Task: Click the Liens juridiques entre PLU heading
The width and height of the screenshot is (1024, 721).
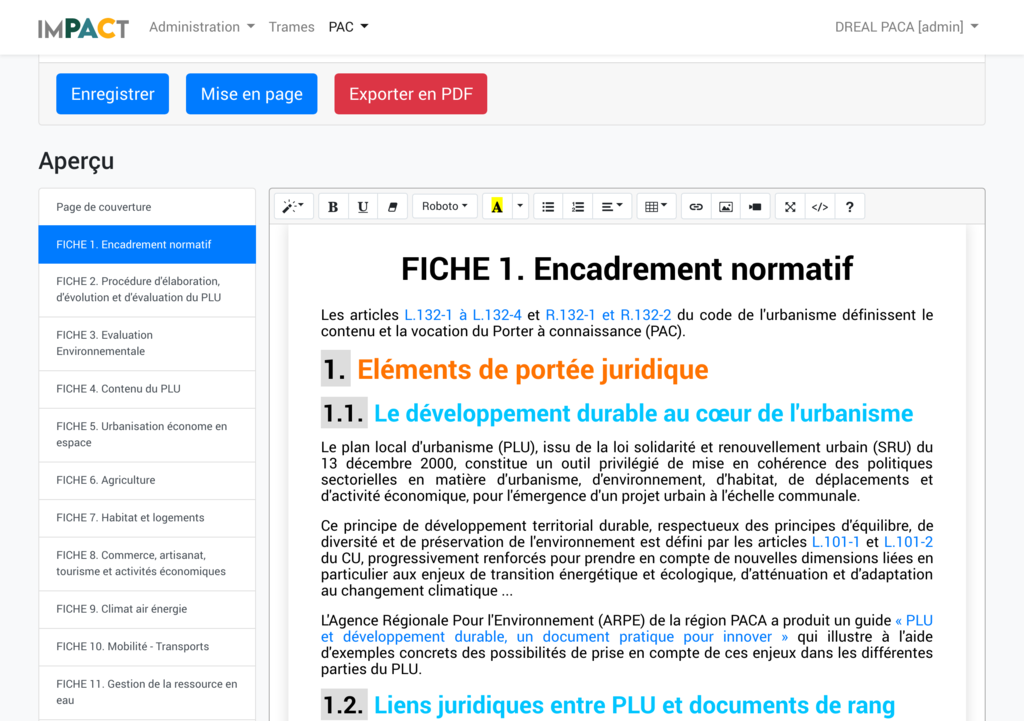Action: click(634, 705)
